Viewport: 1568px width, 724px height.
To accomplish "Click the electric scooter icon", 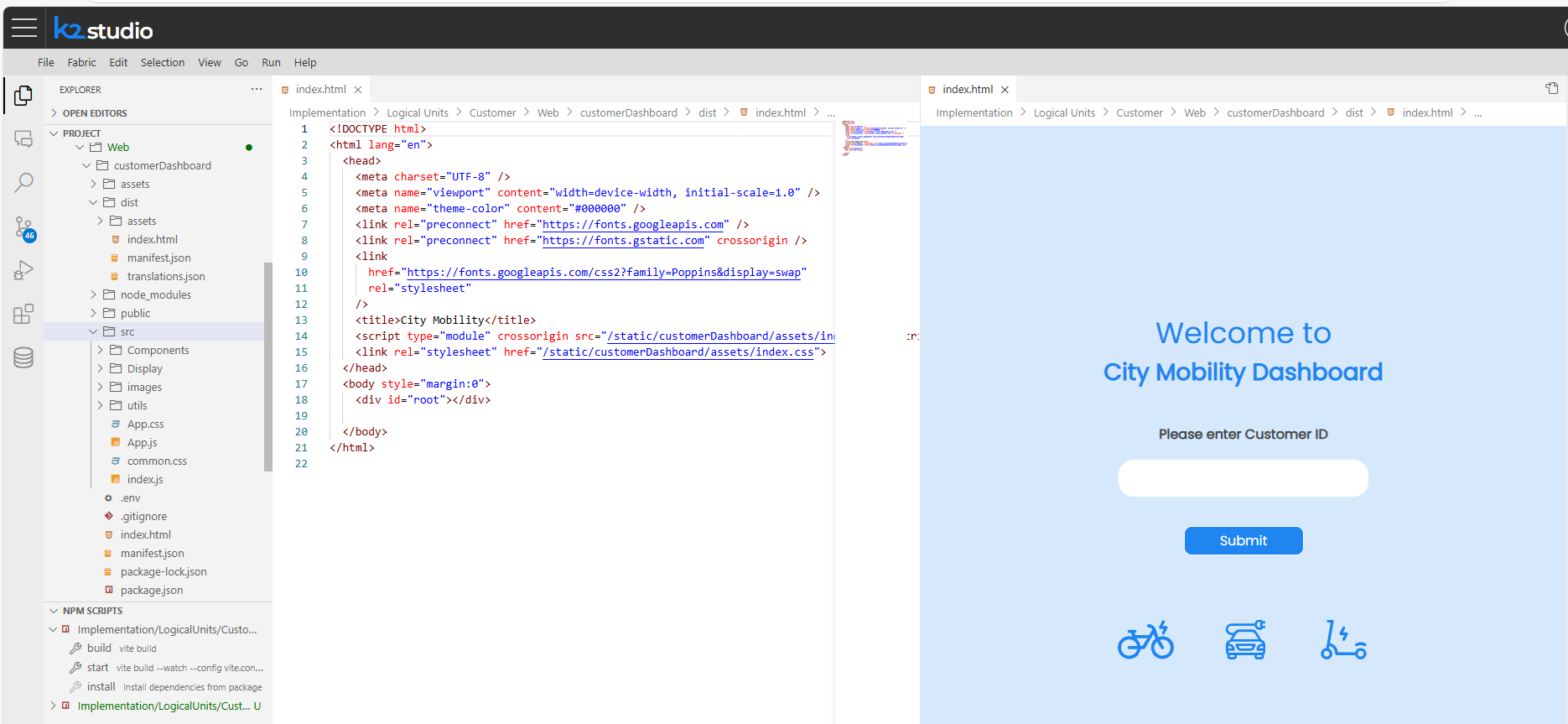I will click(x=1343, y=640).
